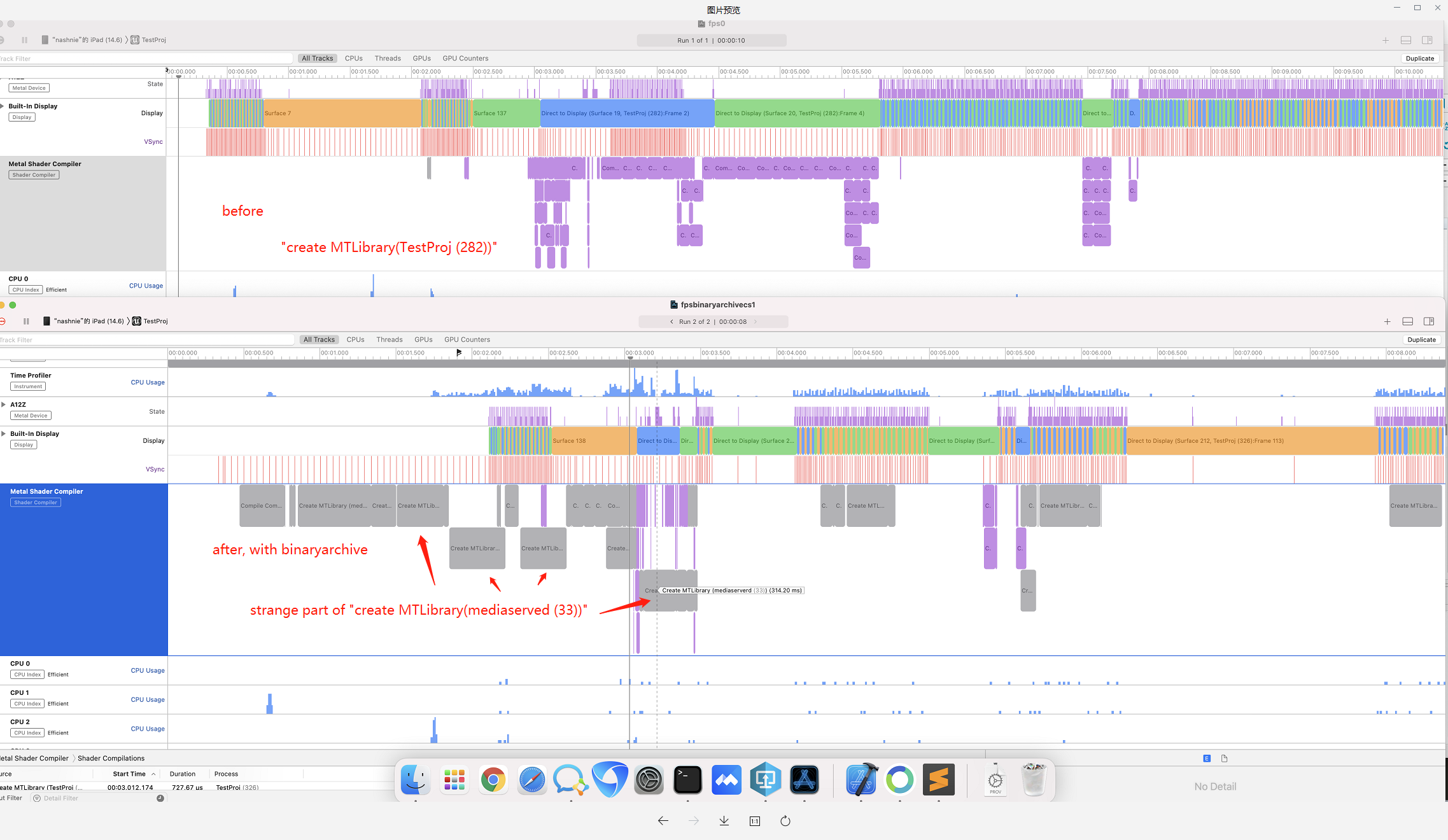Click the 1:1 actual size icon
Screen dimensions: 1448x840
coord(754,821)
